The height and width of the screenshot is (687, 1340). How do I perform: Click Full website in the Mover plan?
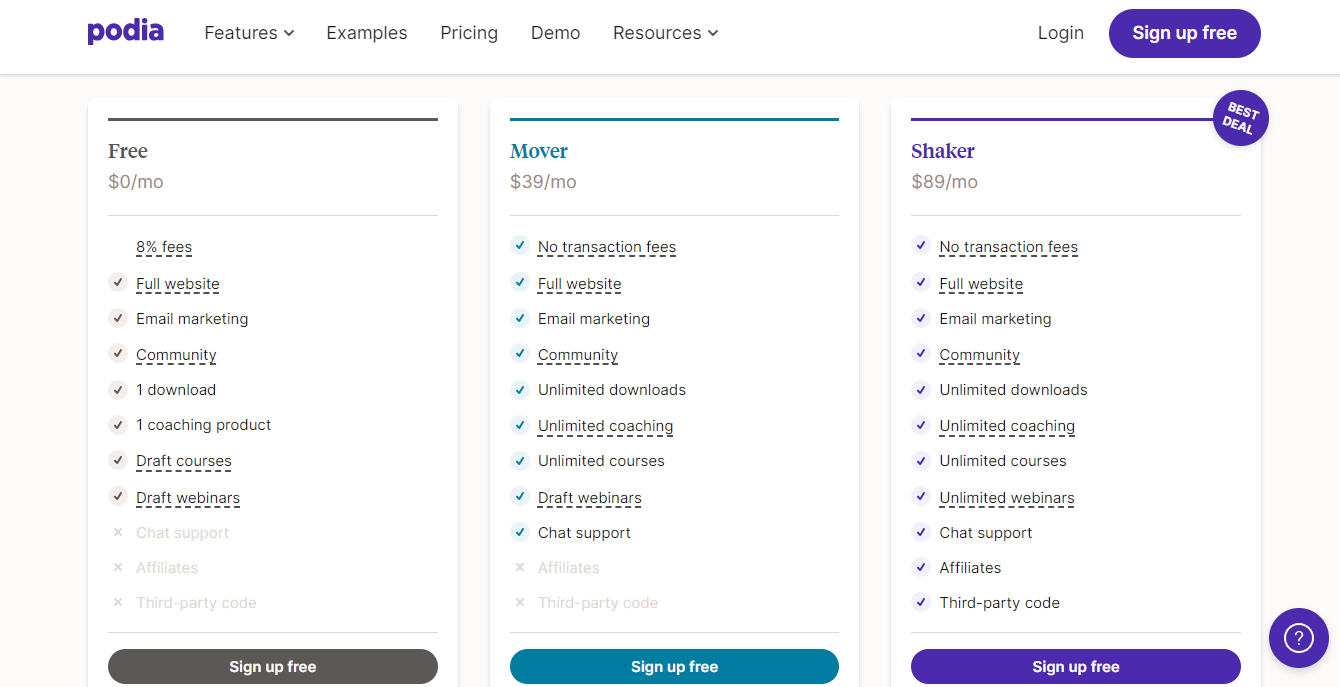(x=579, y=284)
